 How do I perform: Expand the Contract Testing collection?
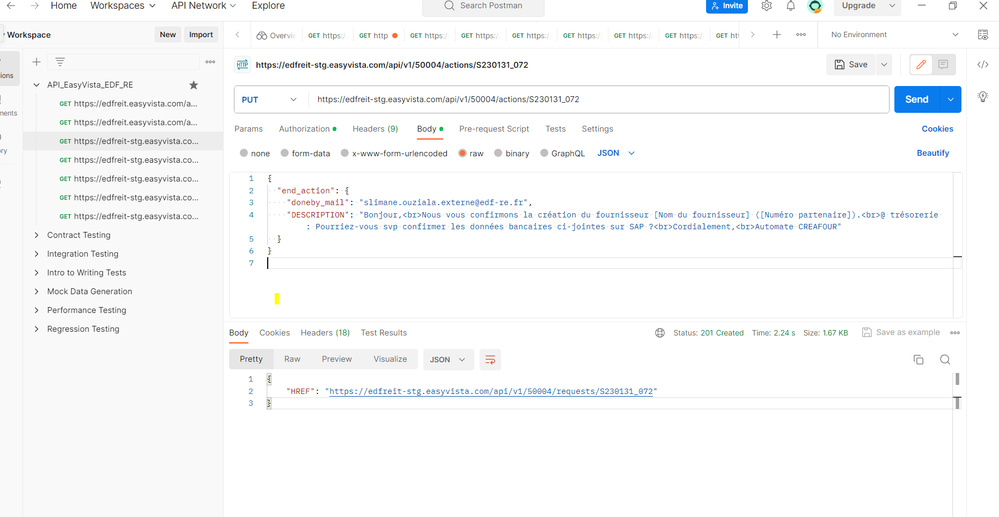(x=37, y=235)
